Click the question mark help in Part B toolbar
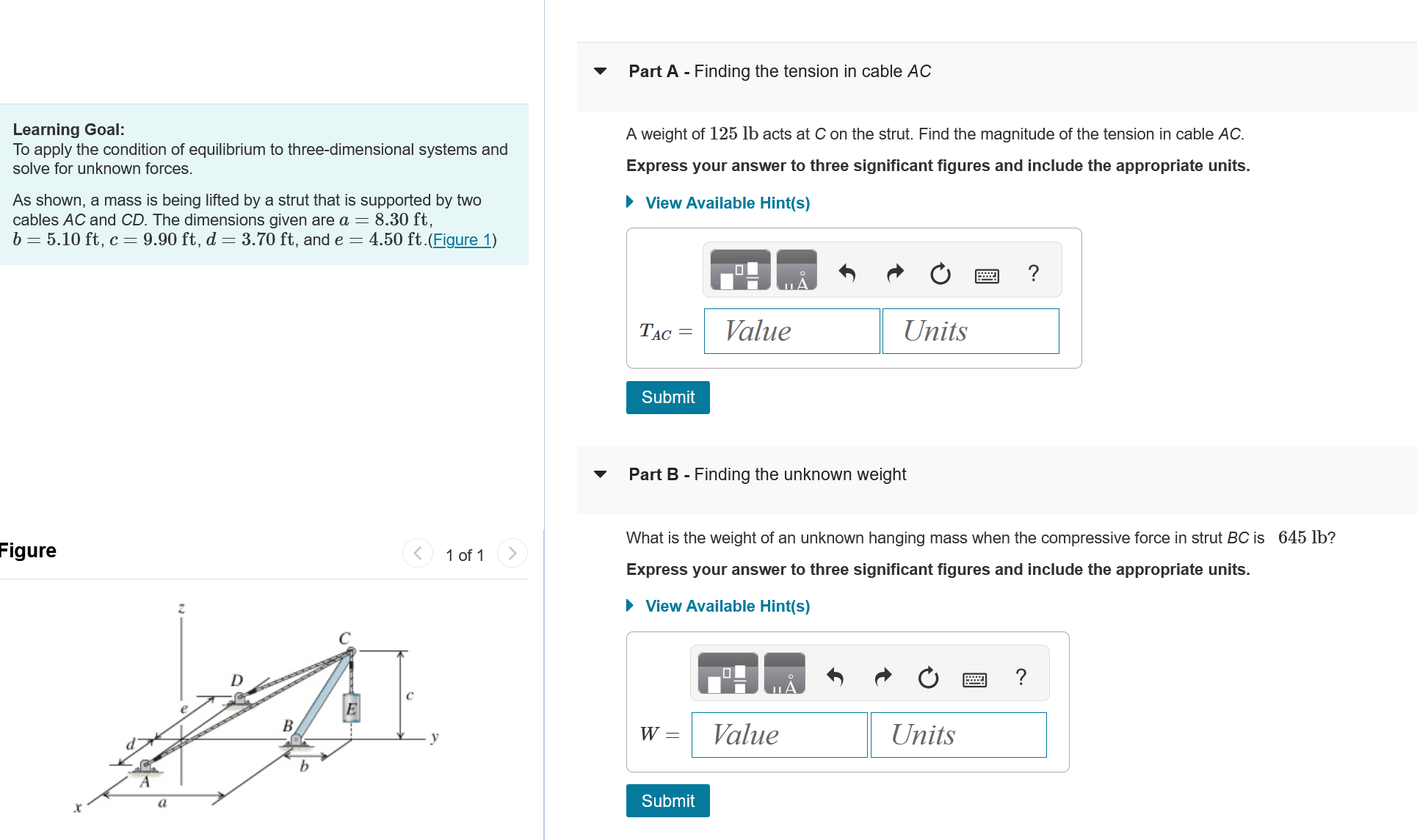The width and height of the screenshot is (1417, 840). (x=1021, y=676)
